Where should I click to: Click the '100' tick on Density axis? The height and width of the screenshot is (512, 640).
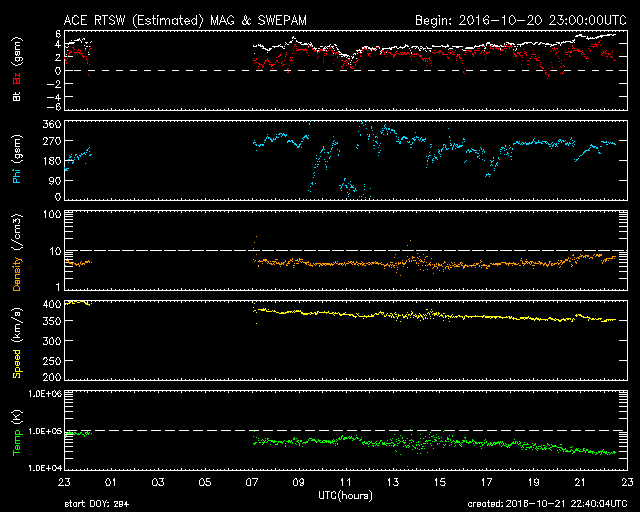[x=52, y=214]
